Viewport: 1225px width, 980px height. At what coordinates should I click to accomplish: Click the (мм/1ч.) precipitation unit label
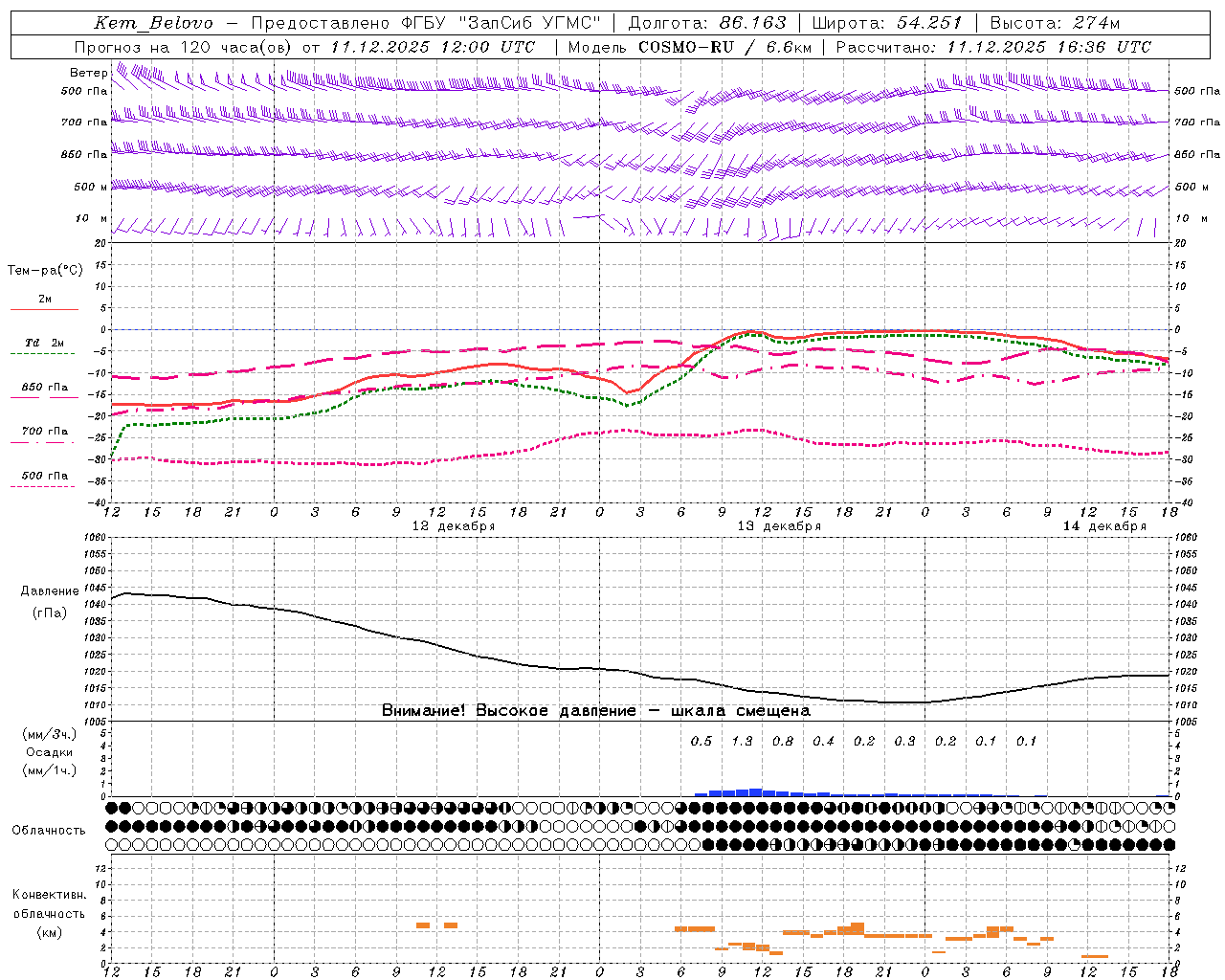(50, 770)
